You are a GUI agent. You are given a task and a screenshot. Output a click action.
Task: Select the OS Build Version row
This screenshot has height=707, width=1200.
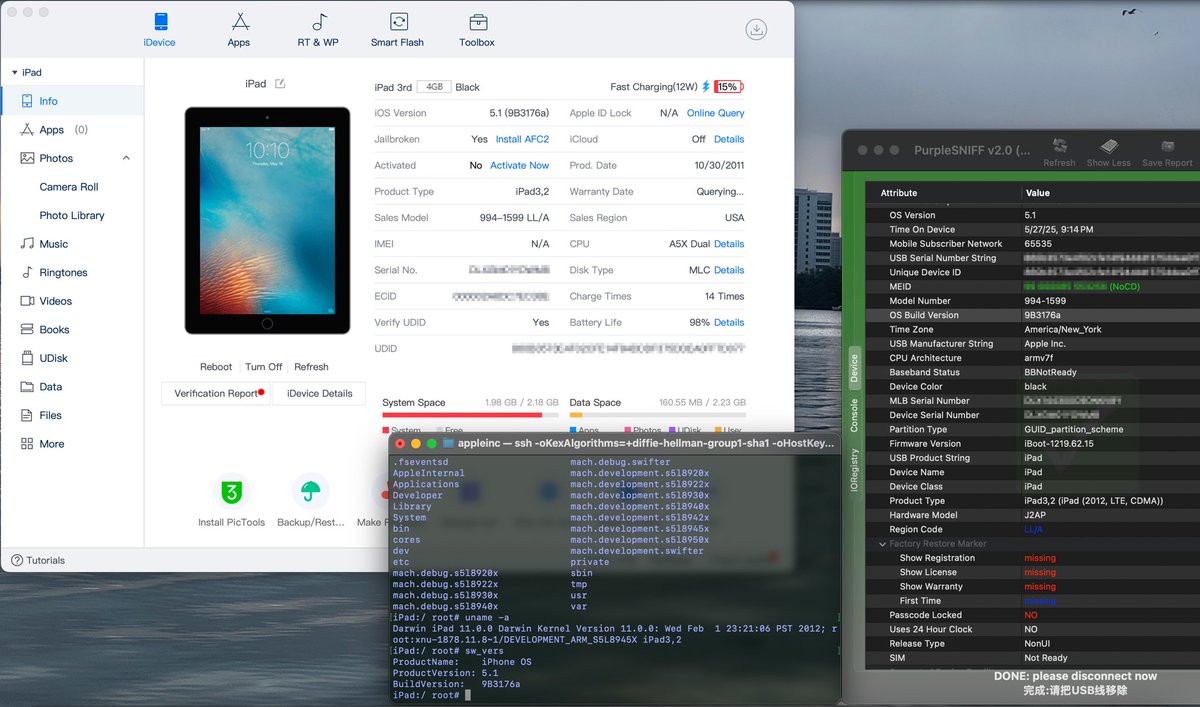pyautogui.click(x=1031, y=315)
